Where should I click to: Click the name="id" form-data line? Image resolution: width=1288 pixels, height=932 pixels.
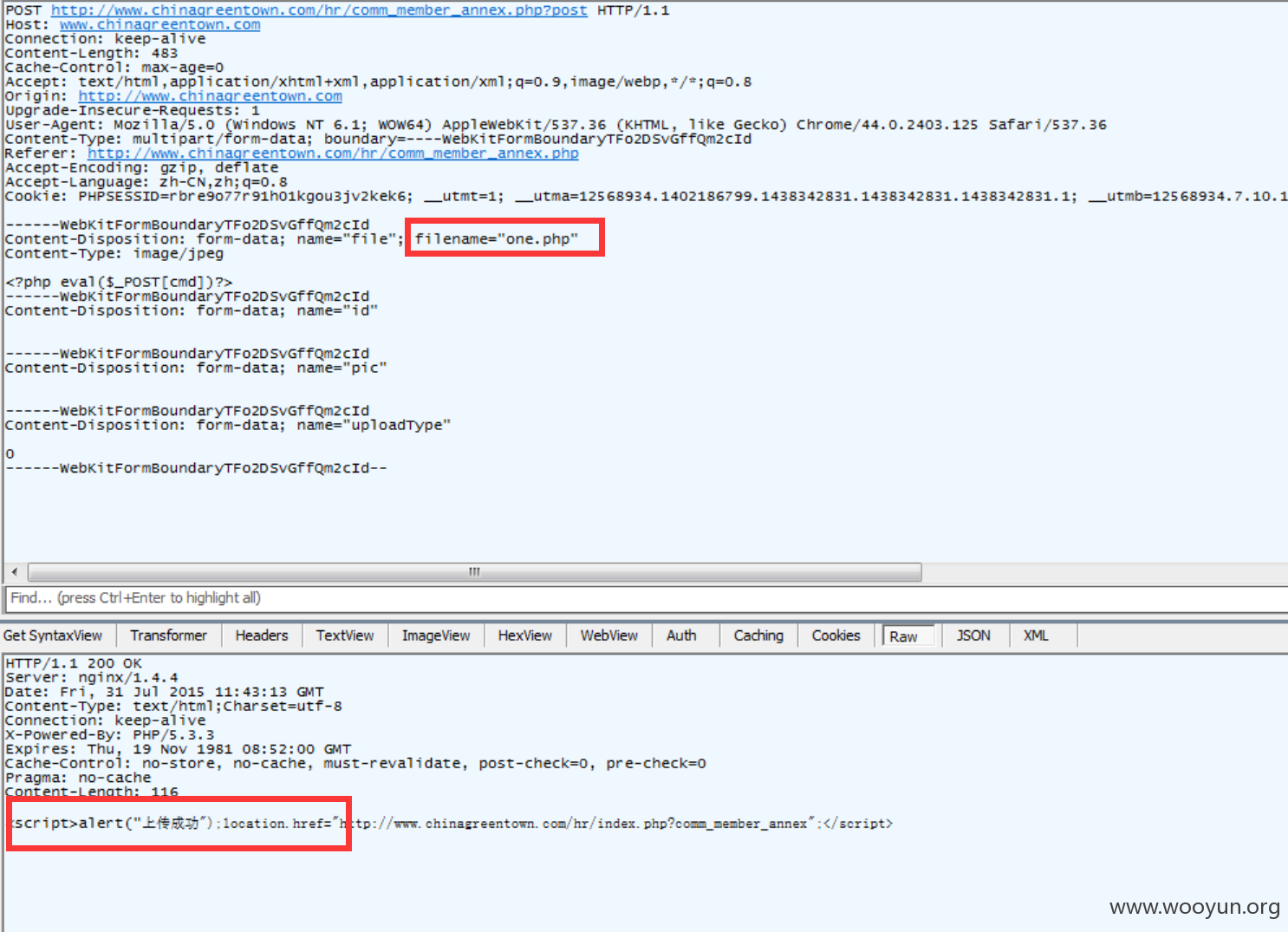pos(192,311)
